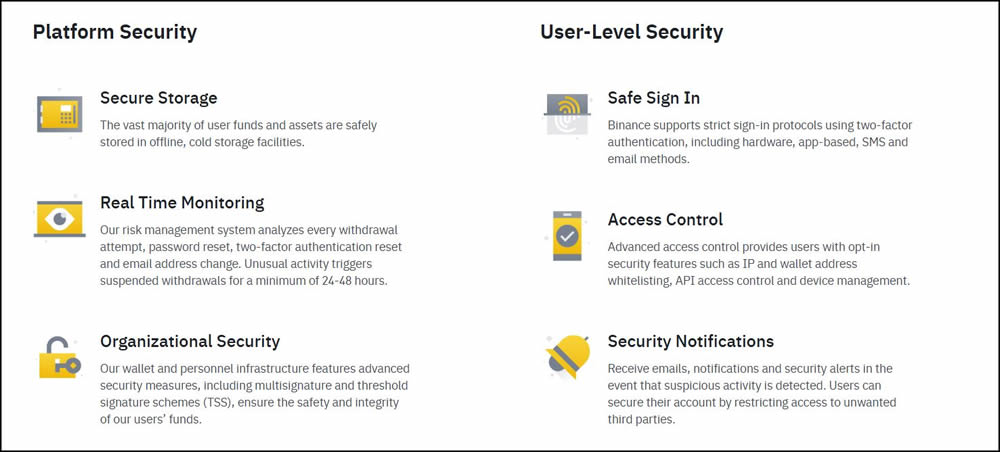
Task: Click the IP and wallet whitelisting paragraph
Action: coord(758,264)
